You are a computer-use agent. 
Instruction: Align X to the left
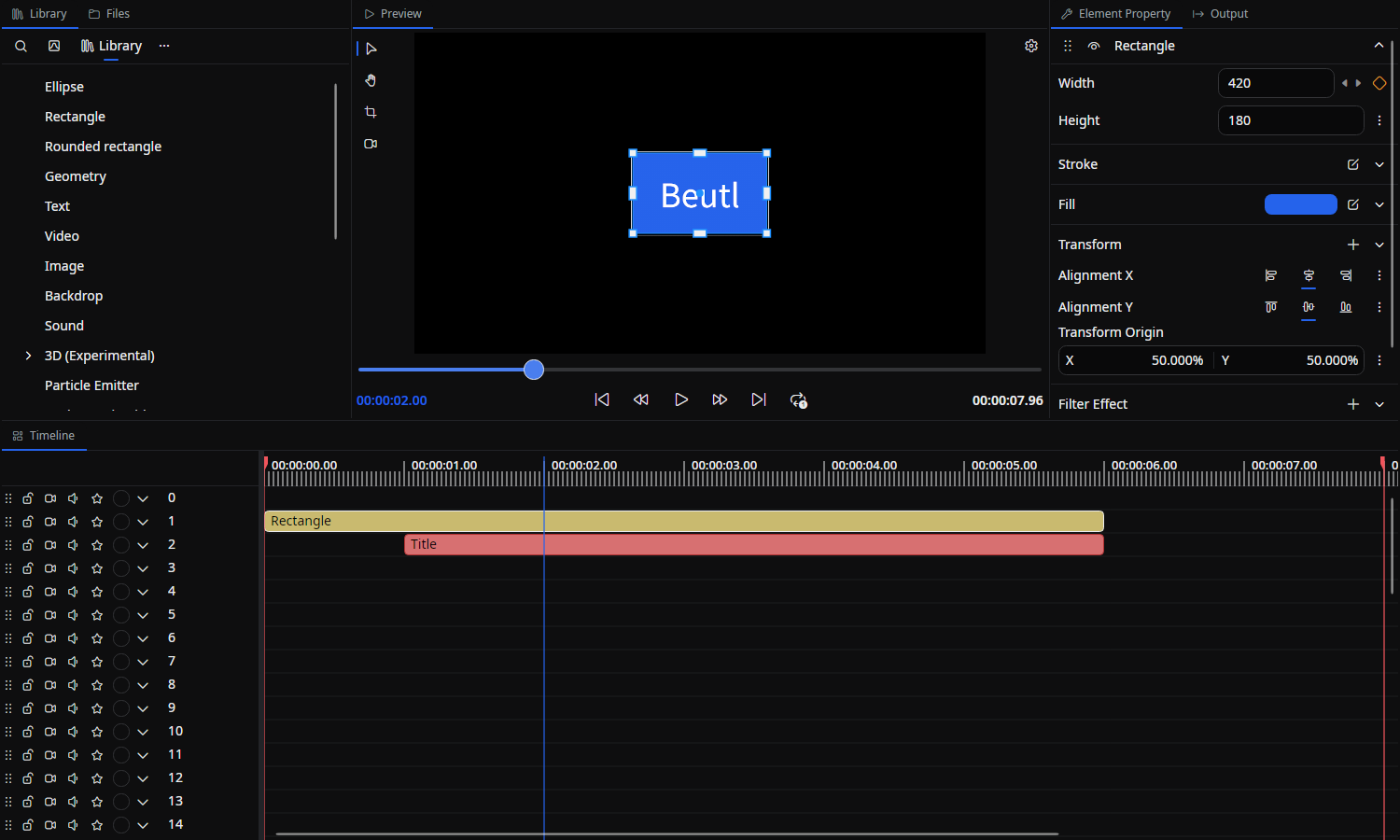point(1271,275)
